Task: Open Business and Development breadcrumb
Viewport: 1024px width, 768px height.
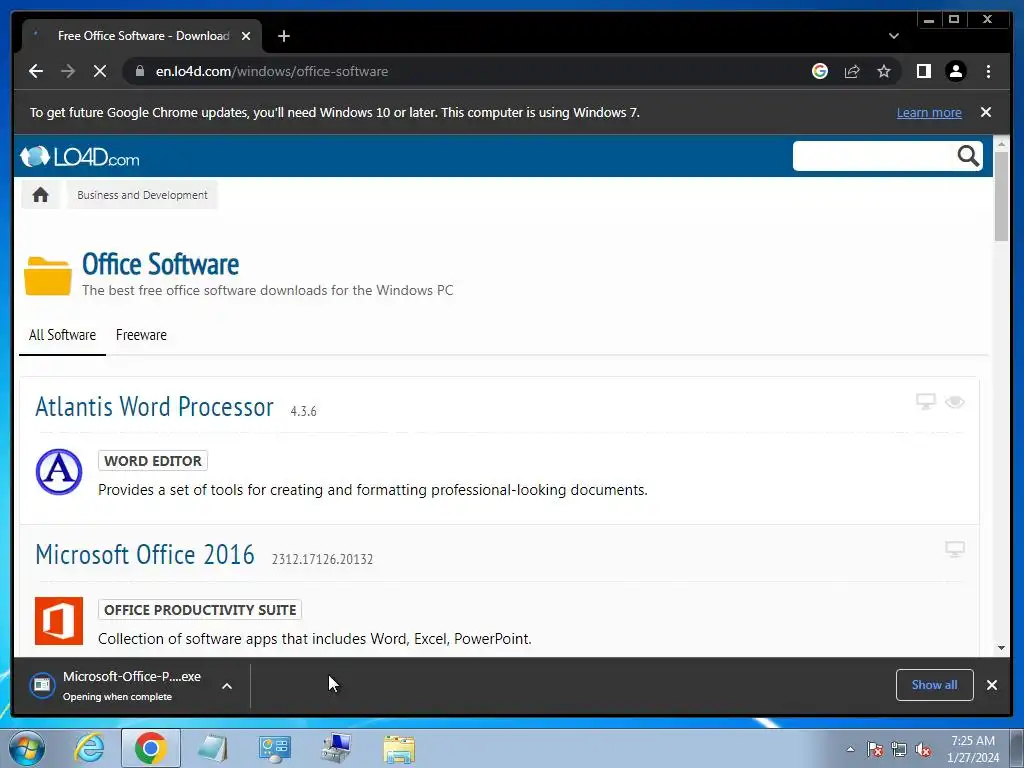Action: click(x=142, y=195)
